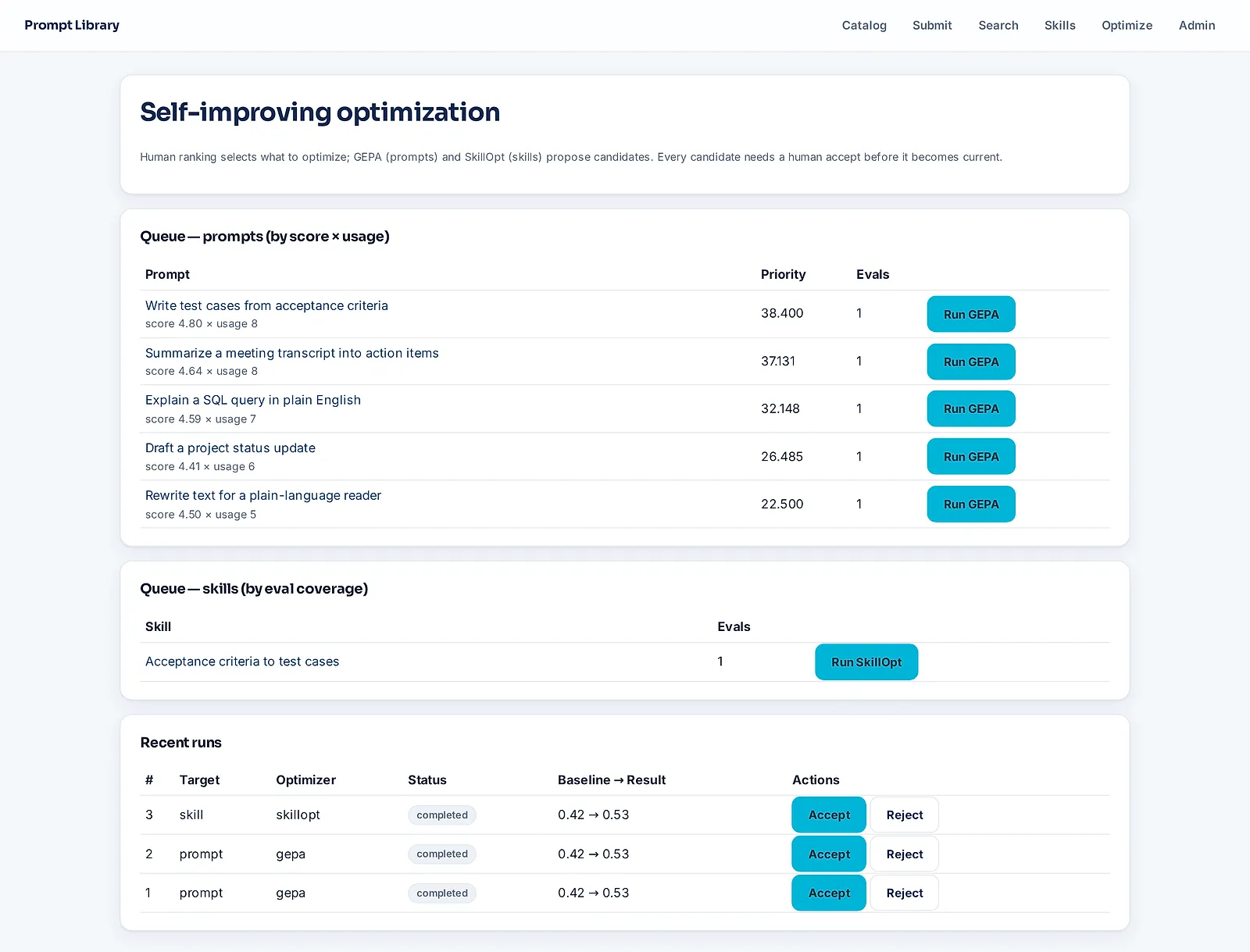Select the Optimize nav item

(1127, 25)
